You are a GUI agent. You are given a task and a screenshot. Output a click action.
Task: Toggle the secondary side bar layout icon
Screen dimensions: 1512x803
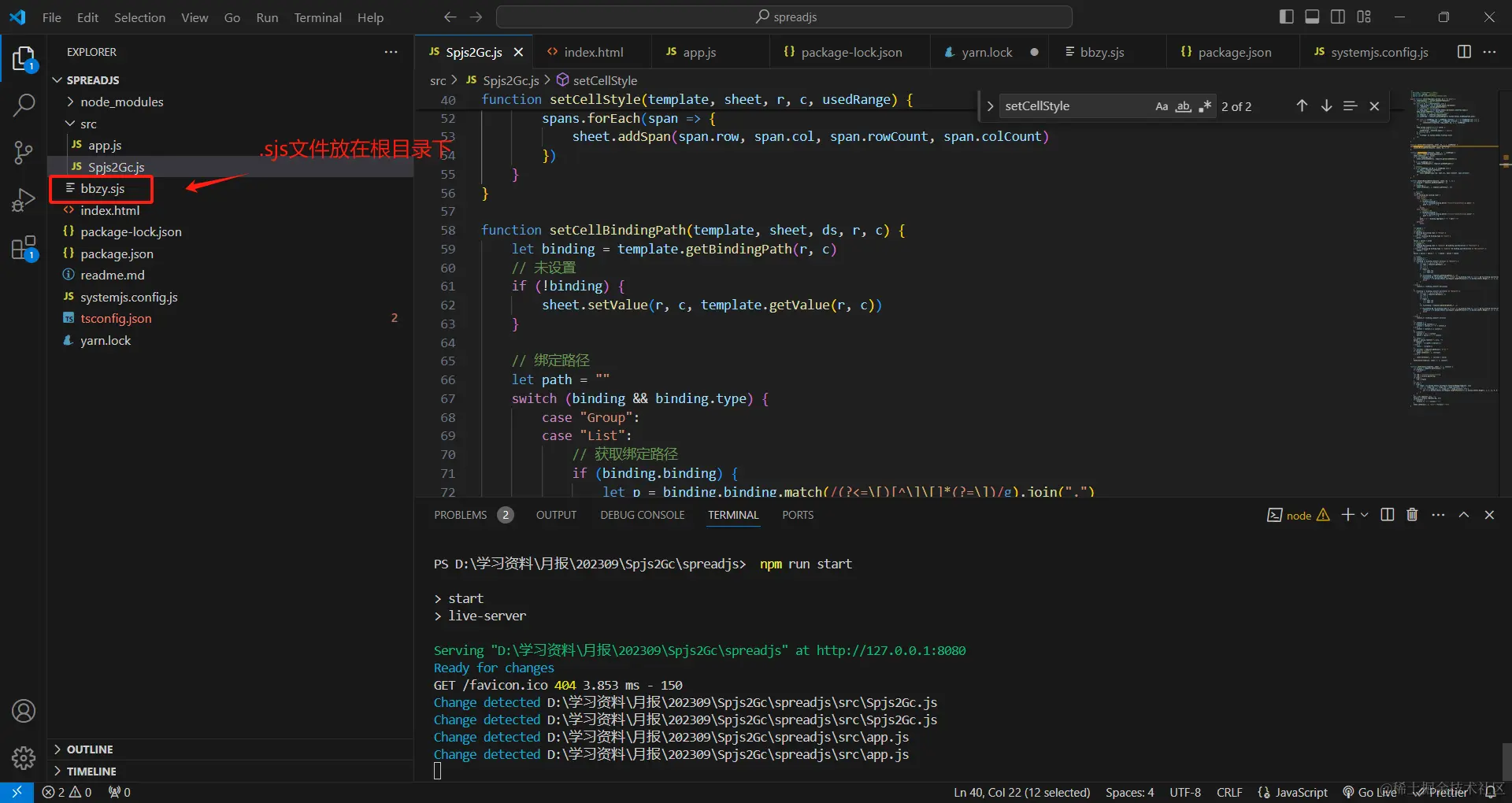[x=1338, y=17]
